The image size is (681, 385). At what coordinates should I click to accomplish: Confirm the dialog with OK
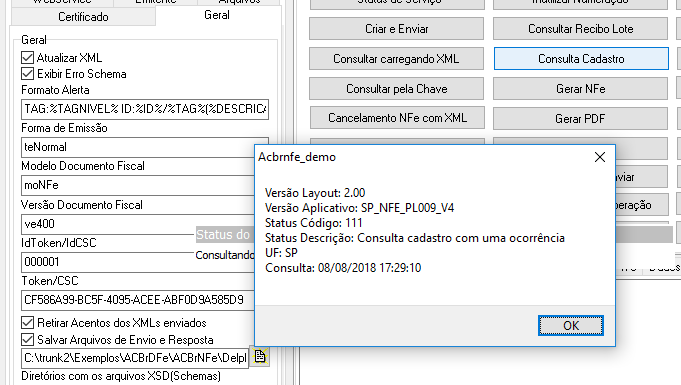click(571, 325)
